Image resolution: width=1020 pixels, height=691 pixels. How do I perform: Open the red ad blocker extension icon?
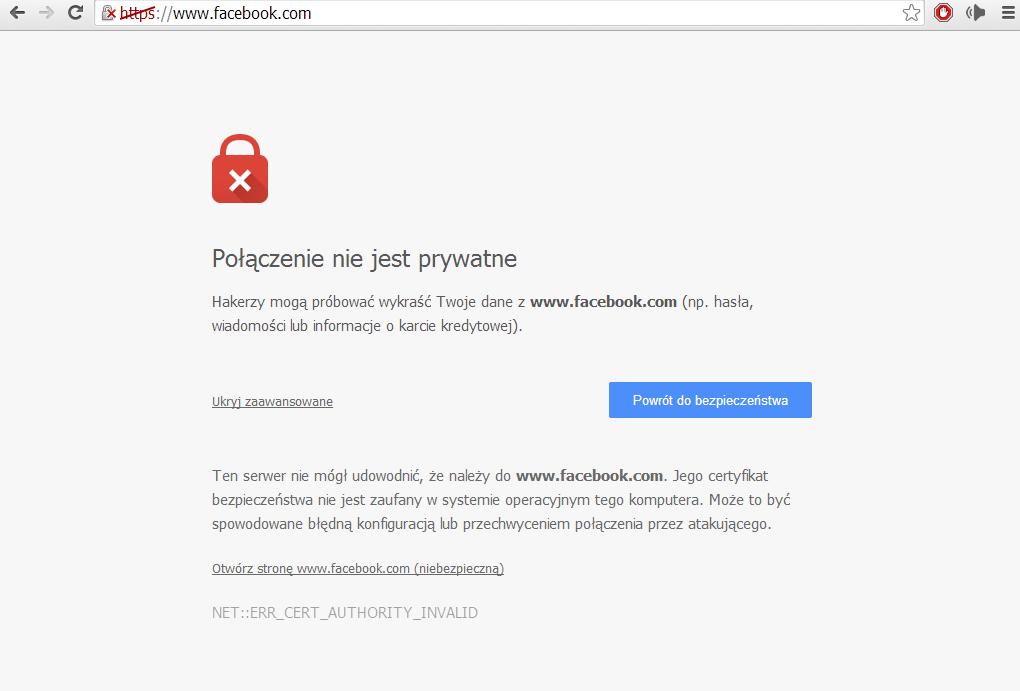click(943, 13)
